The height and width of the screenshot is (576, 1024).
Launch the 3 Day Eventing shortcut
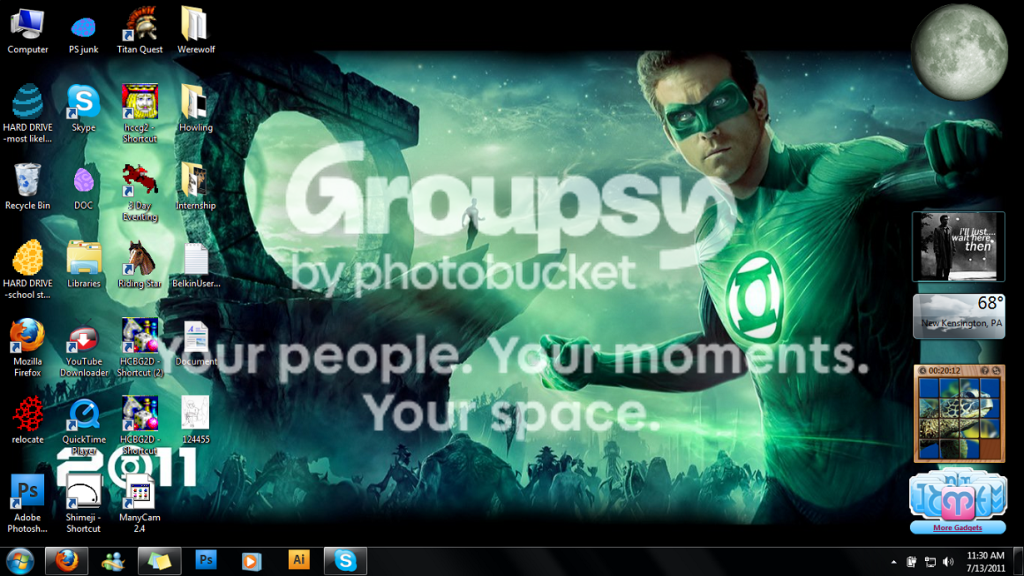point(140,192)
